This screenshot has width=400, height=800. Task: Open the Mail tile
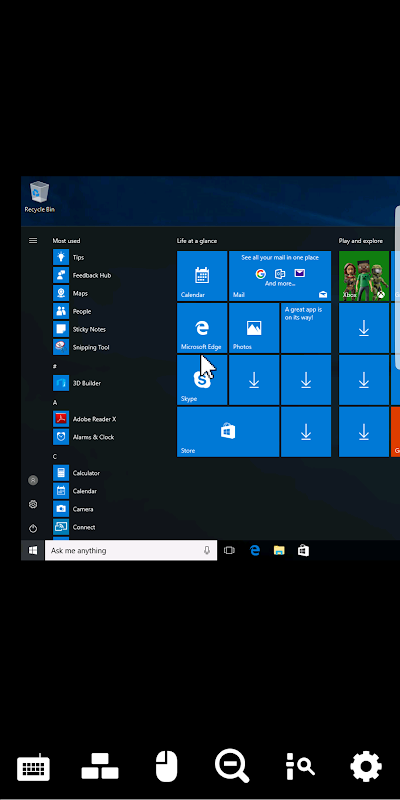click(x=280, y=276)
